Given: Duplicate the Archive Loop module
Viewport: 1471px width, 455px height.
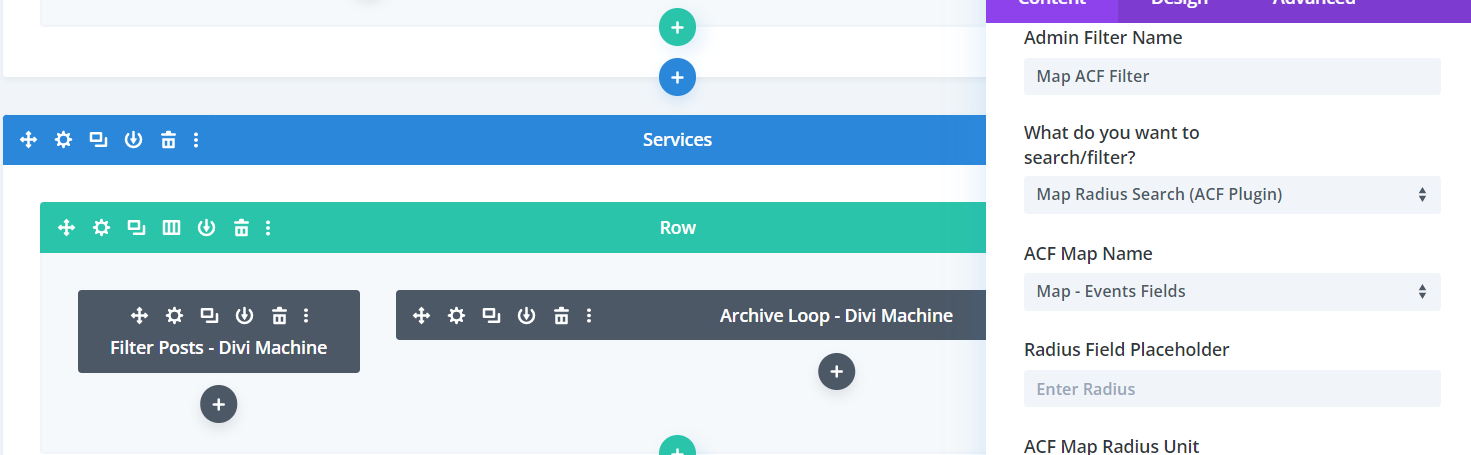Looking at the screenshot, I should [491, 316].
